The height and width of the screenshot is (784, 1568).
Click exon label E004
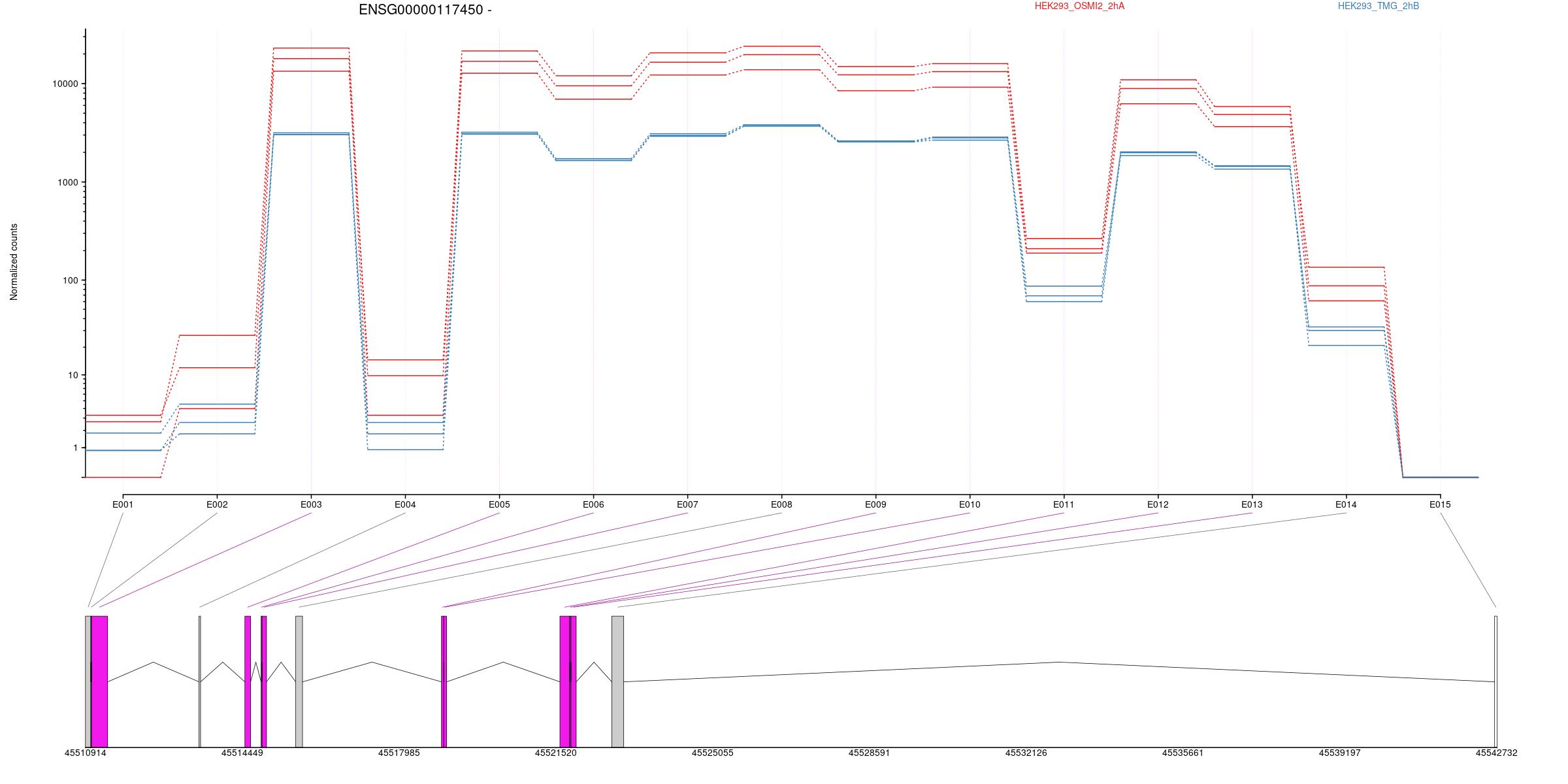(405, 504)
